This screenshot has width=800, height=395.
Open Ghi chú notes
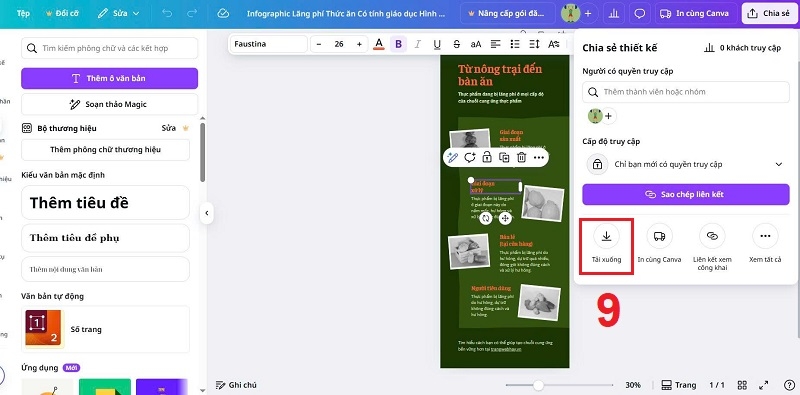(236, 385)
